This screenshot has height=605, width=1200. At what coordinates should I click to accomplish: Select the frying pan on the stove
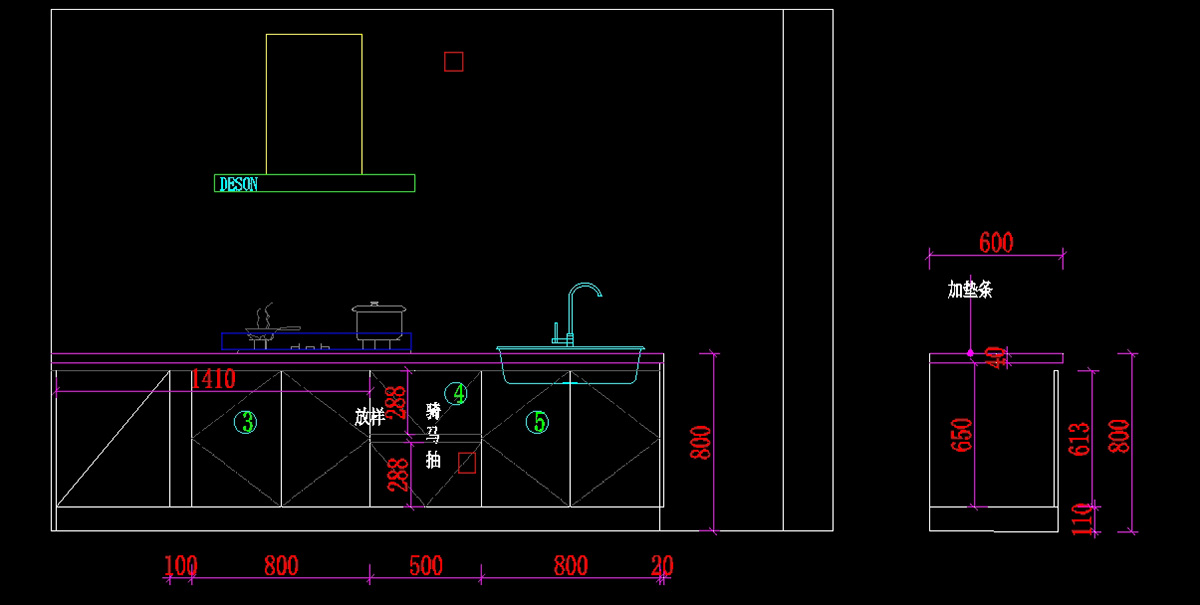[x=270, y=327]
